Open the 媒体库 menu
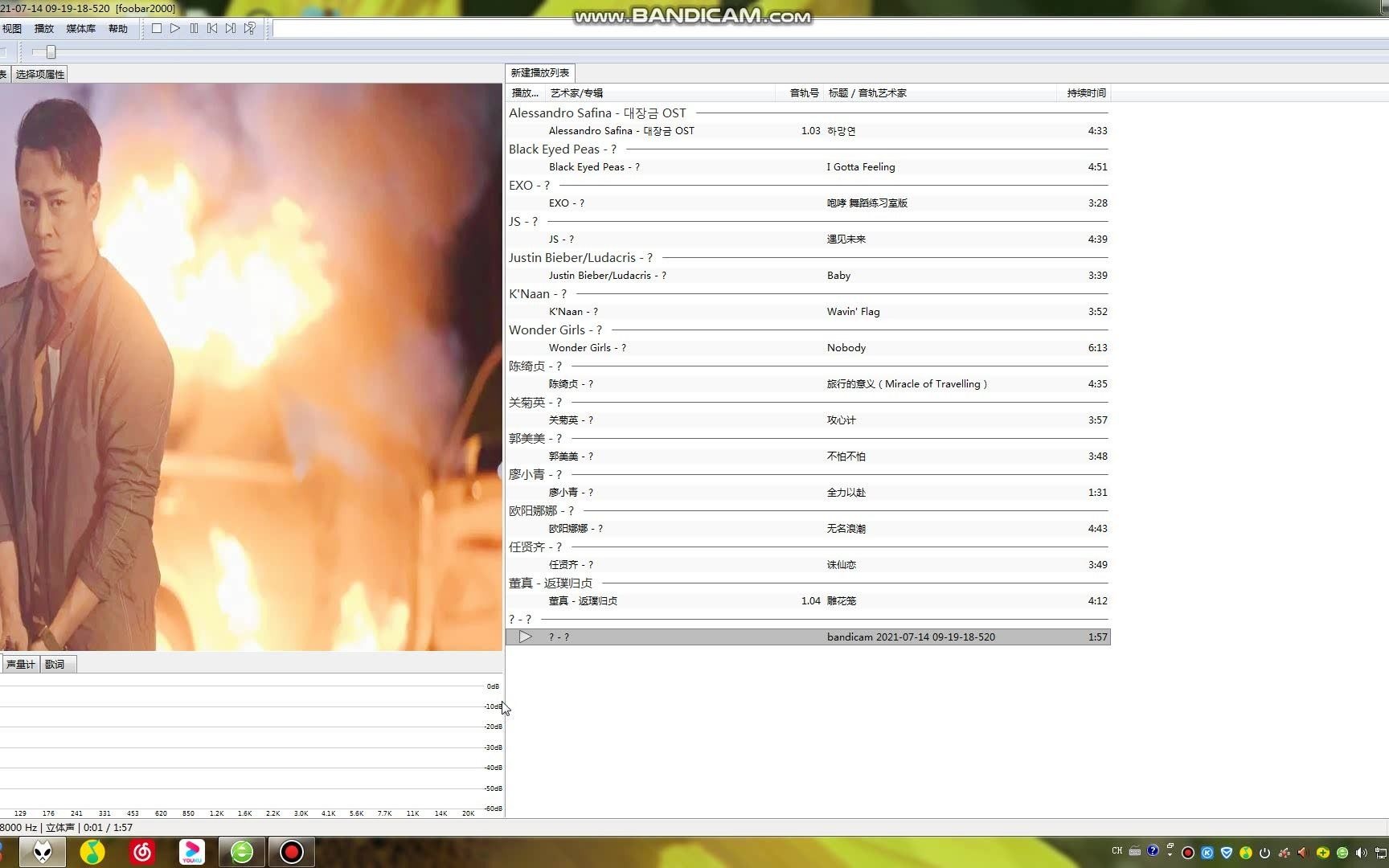1389x868 pixels. click(x=80, y=28)
